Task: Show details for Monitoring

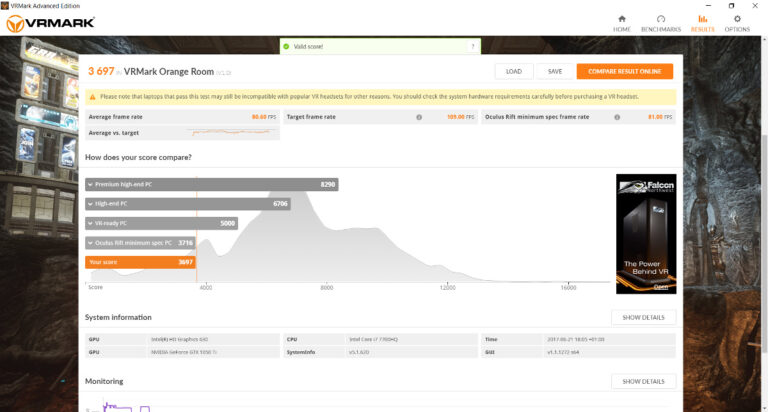Action: click(643, 381)
